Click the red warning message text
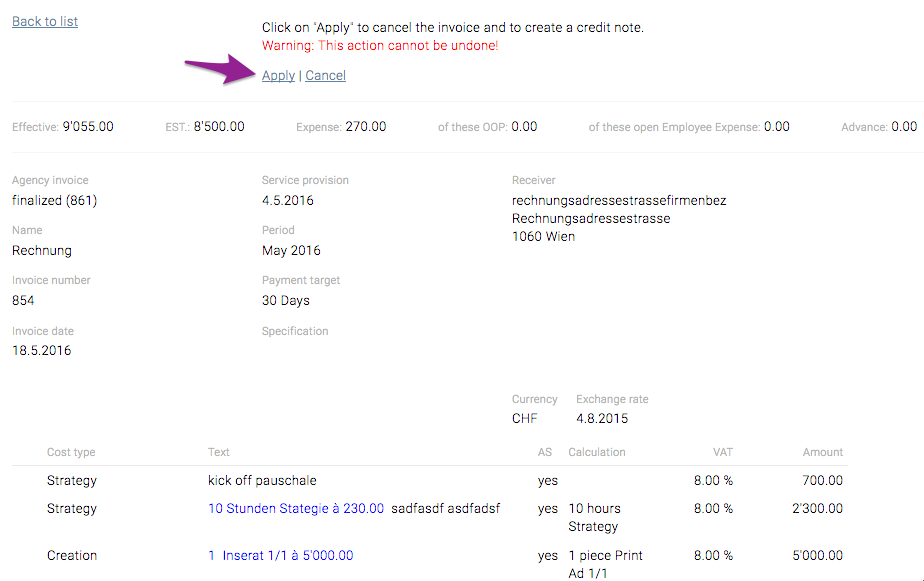 [380, 45]
